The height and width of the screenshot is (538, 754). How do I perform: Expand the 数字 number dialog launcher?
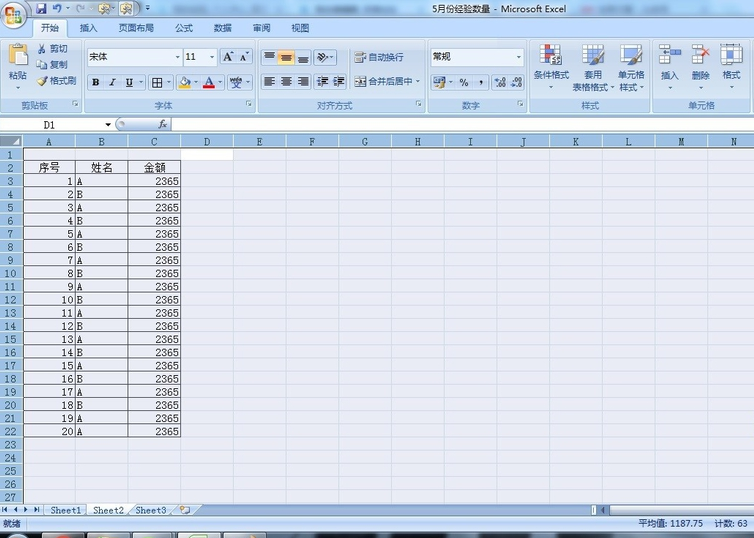pyautogui.click(x=520, y=104)
